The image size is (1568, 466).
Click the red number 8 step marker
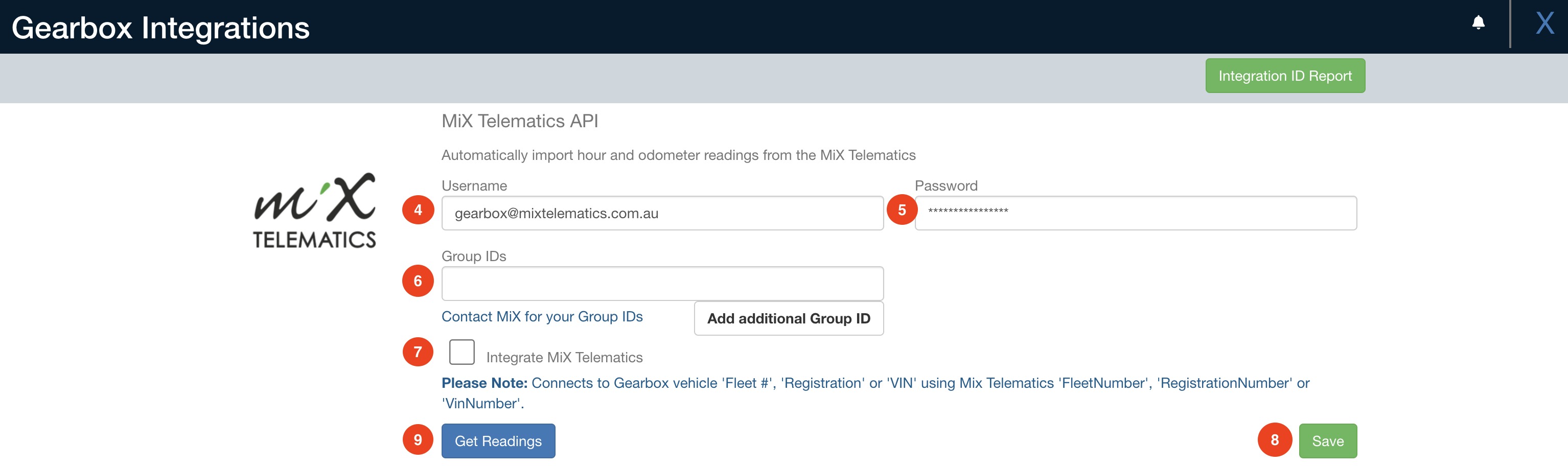click(1274, 440)
